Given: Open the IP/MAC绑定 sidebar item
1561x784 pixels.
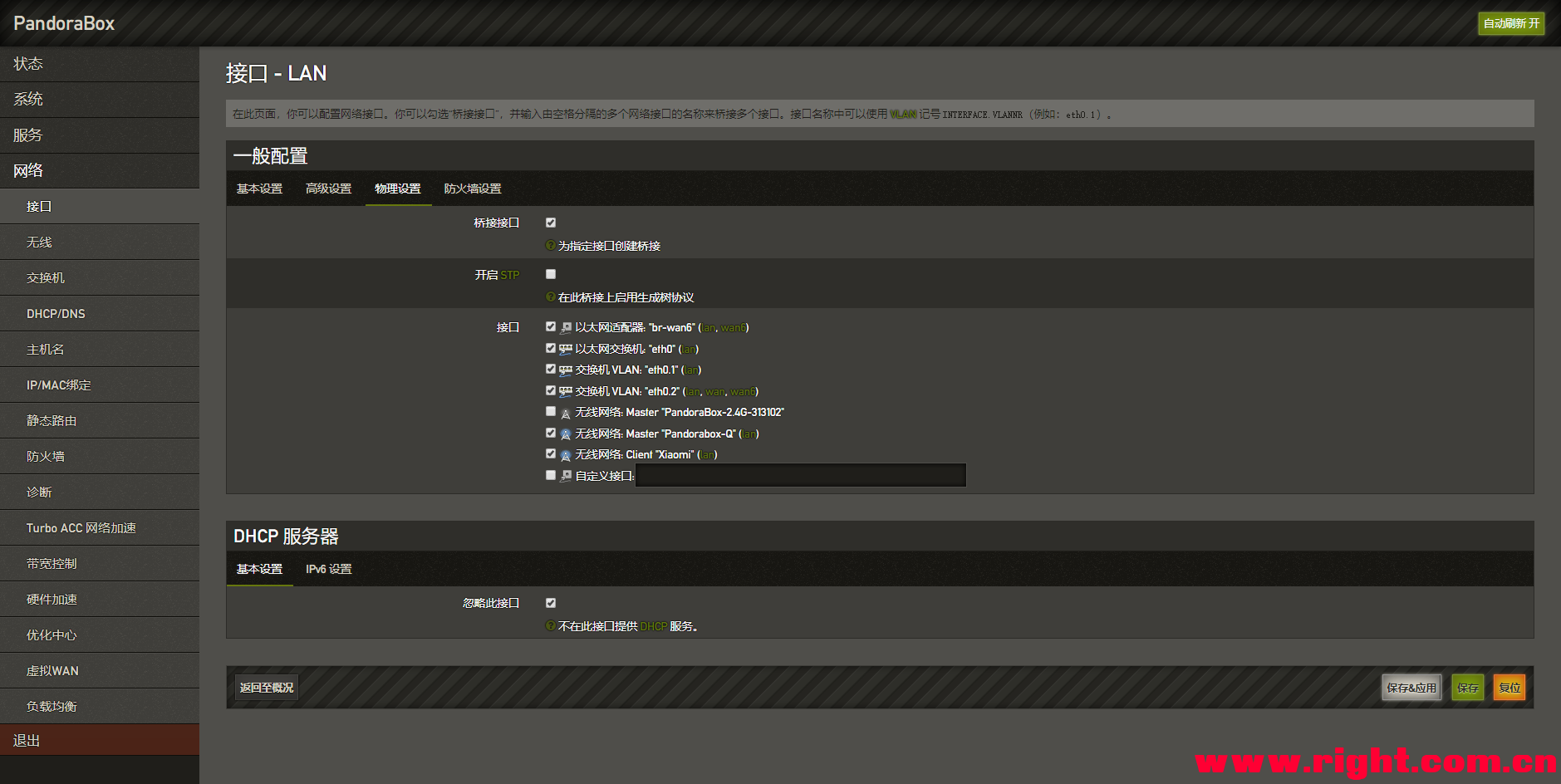Looking at the screenshot, I should coord(100,385).
